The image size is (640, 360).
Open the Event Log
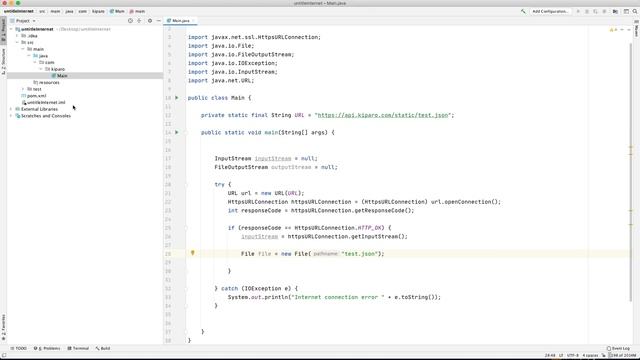[x=618, y=348]
